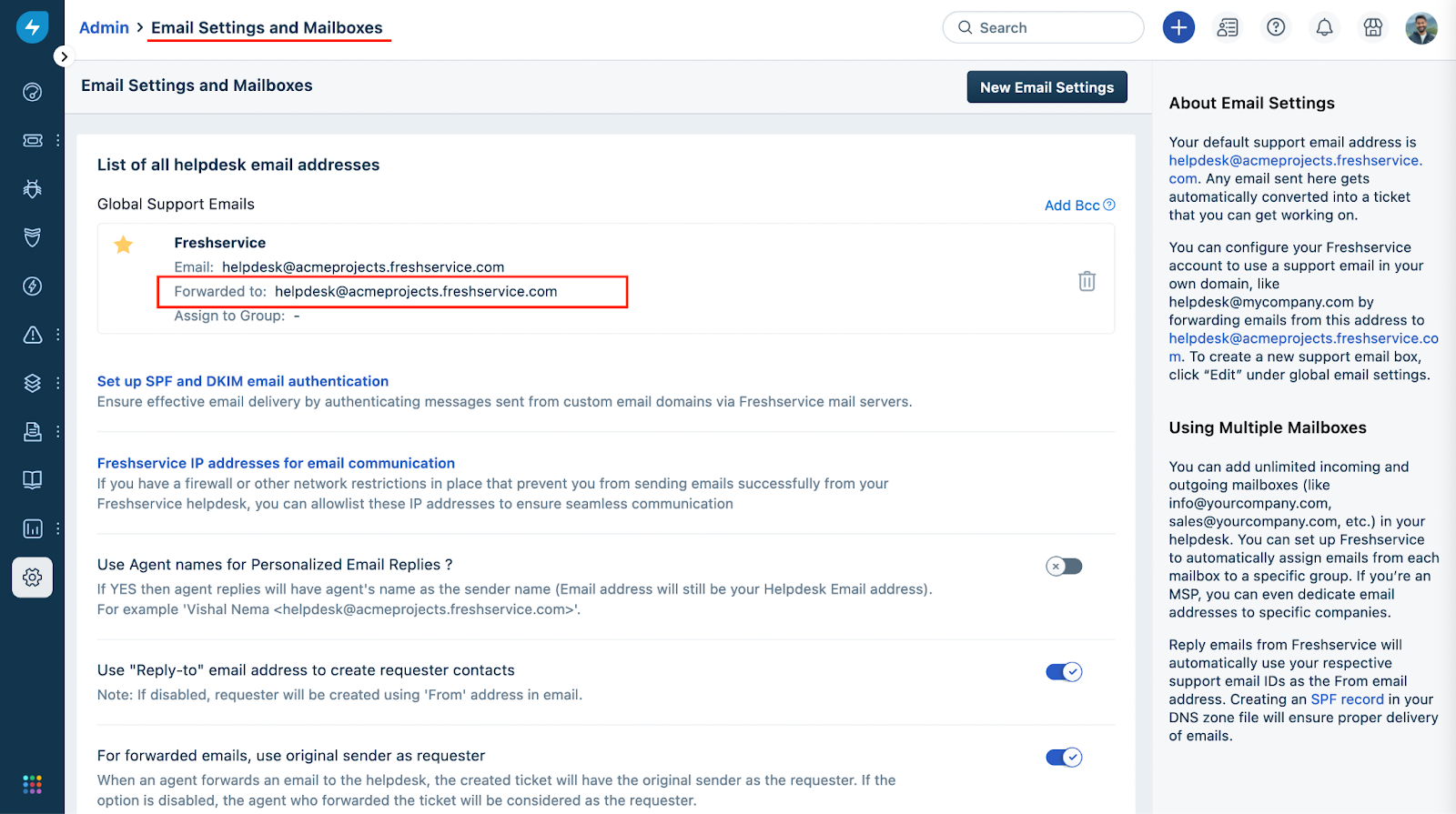This screenshot has height=814, width=1456.
Task: Click the Search field
Action: 1043,27
